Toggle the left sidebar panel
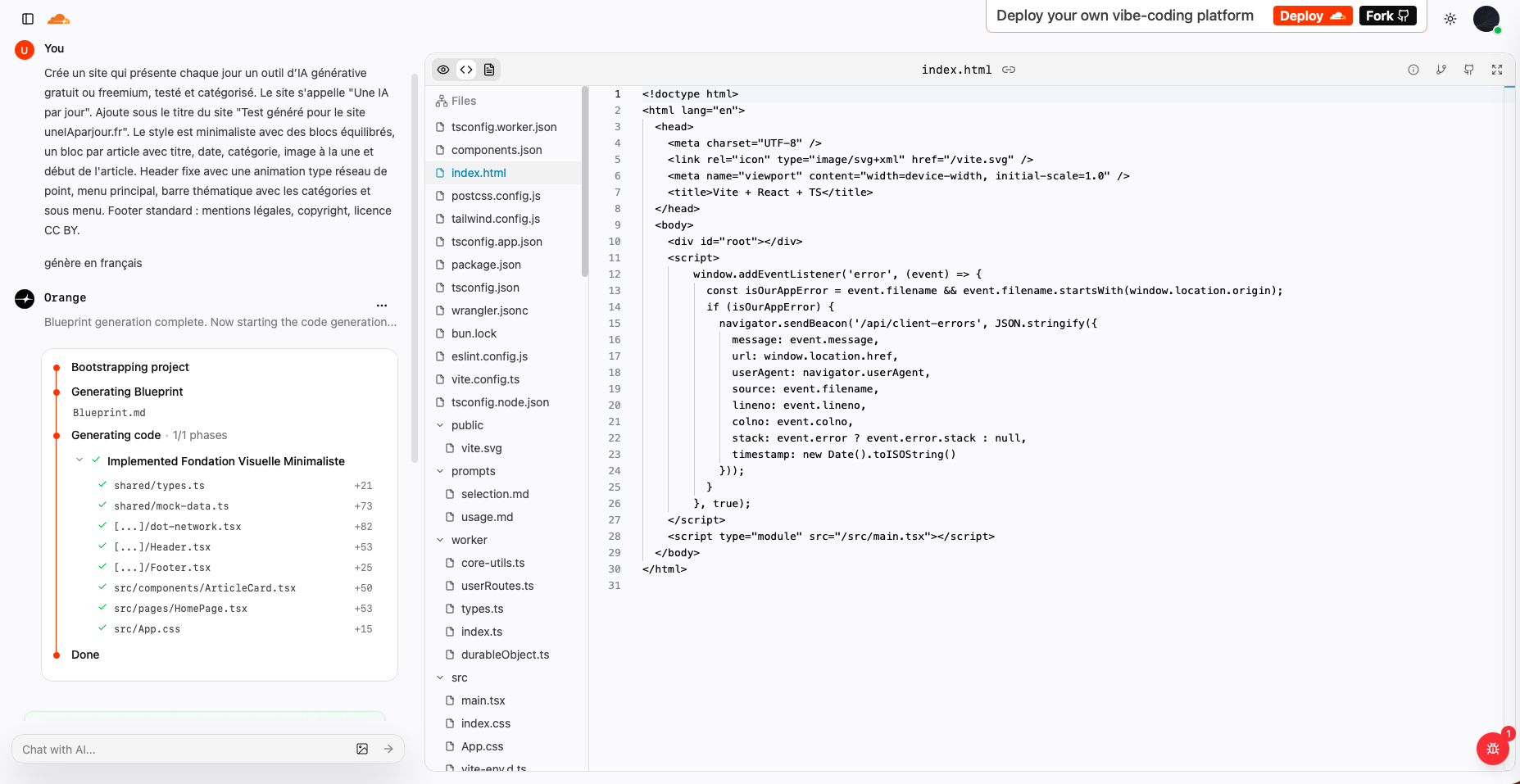1520x784 pixels. [28, 19]
